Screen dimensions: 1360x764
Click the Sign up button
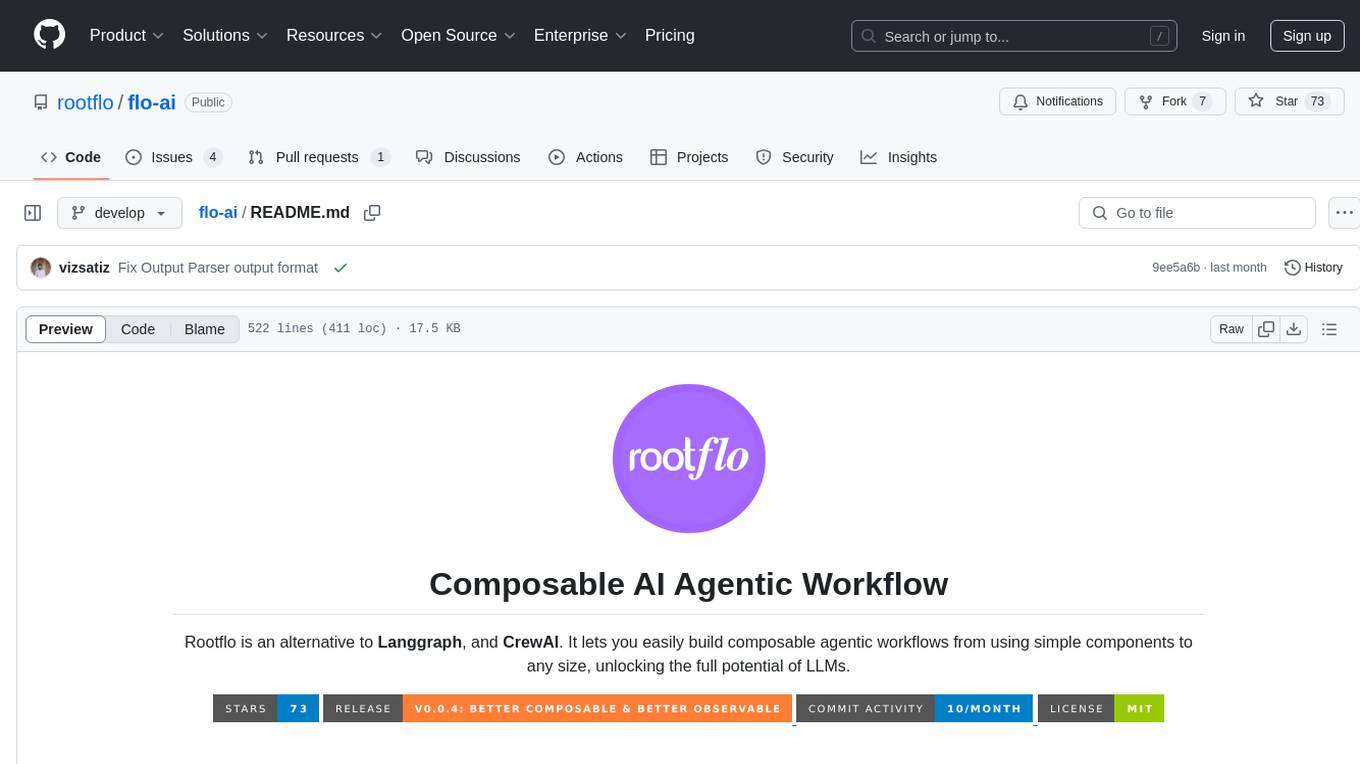point(1307,36)
